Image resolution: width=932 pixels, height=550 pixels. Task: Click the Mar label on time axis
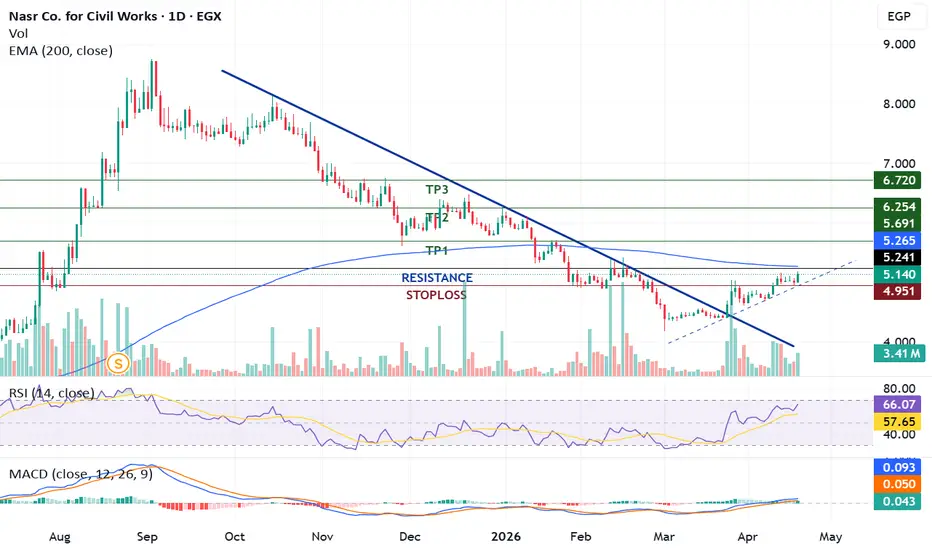tap(664, 536)
